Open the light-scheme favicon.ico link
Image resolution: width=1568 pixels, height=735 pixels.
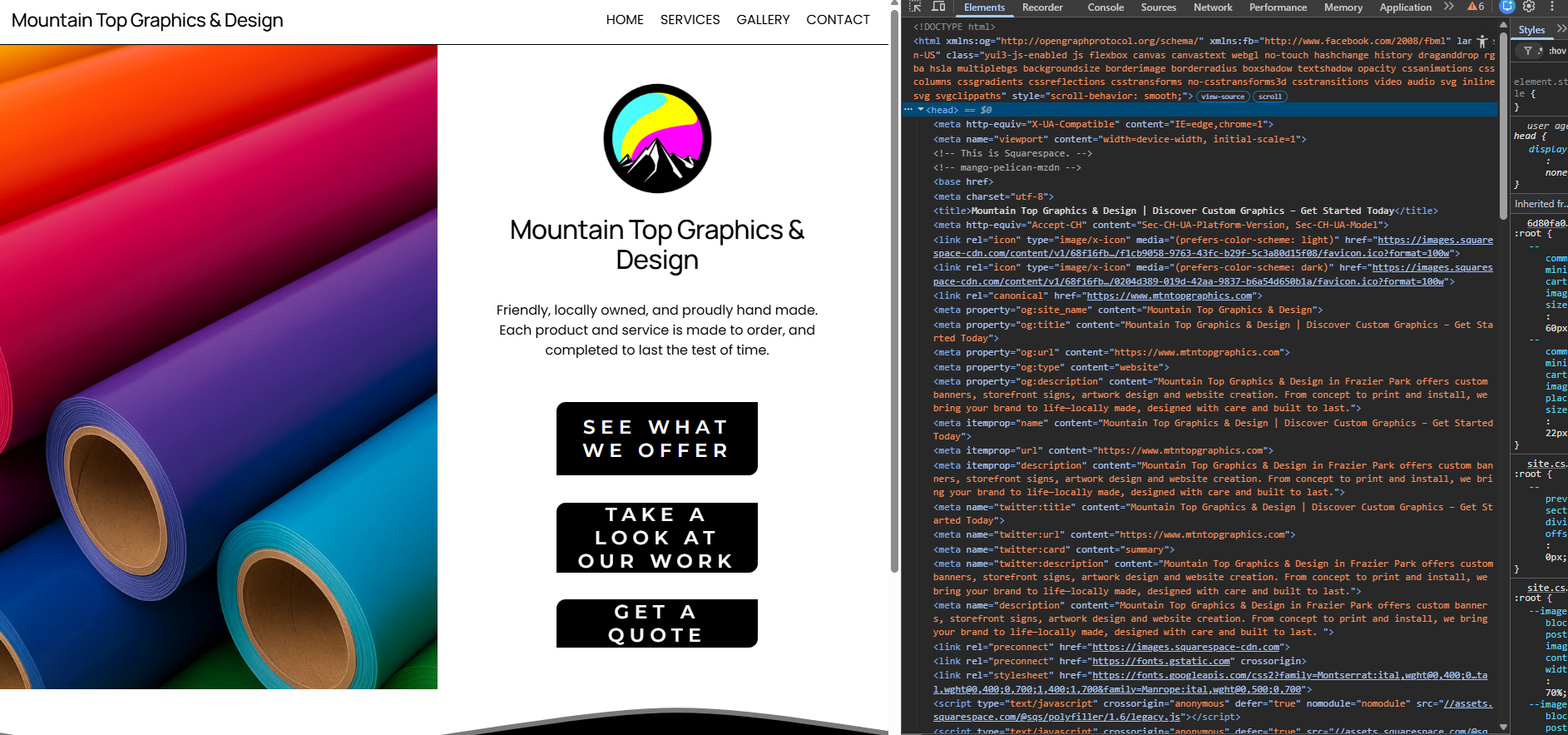point(1213,246)
